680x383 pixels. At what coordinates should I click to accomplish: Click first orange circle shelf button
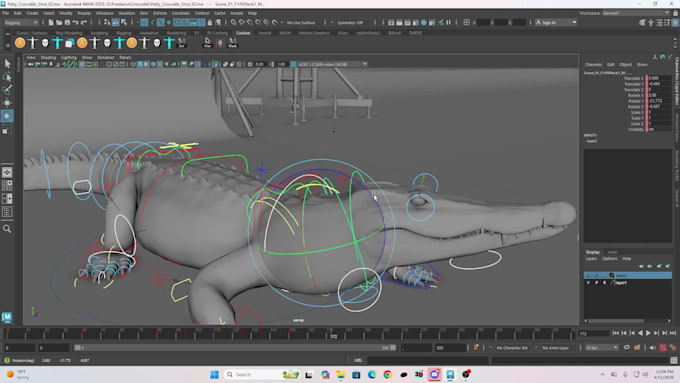(x=20, y=43)
